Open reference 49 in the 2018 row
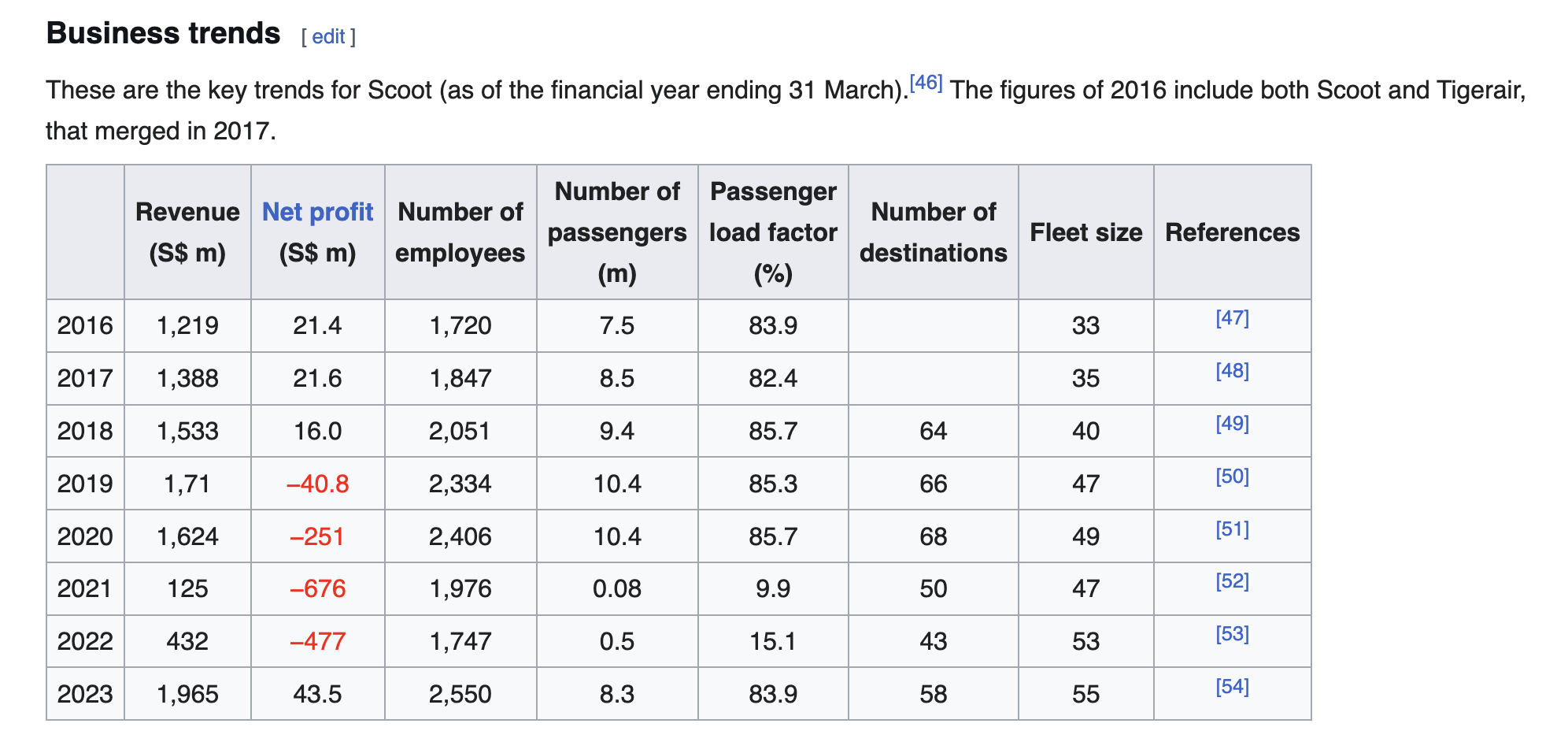The height and width of the screenshot is (753, 1568). click(x=1232, y=424)
